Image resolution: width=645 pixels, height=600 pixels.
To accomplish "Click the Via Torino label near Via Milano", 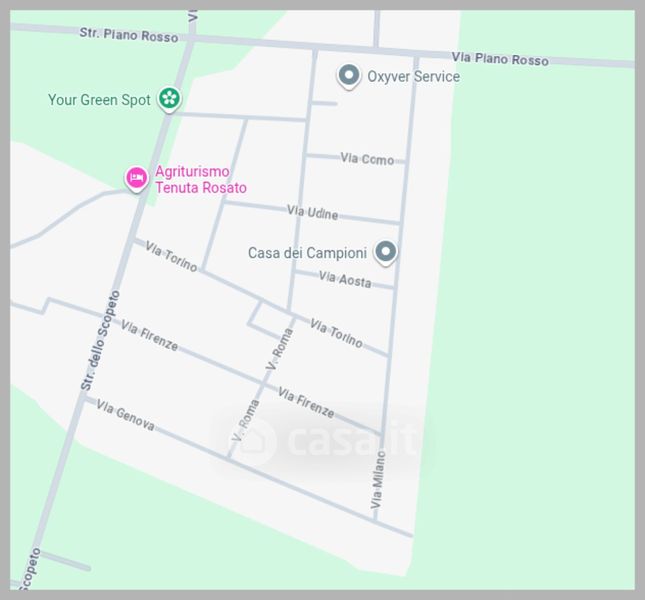I will [336, 333].
